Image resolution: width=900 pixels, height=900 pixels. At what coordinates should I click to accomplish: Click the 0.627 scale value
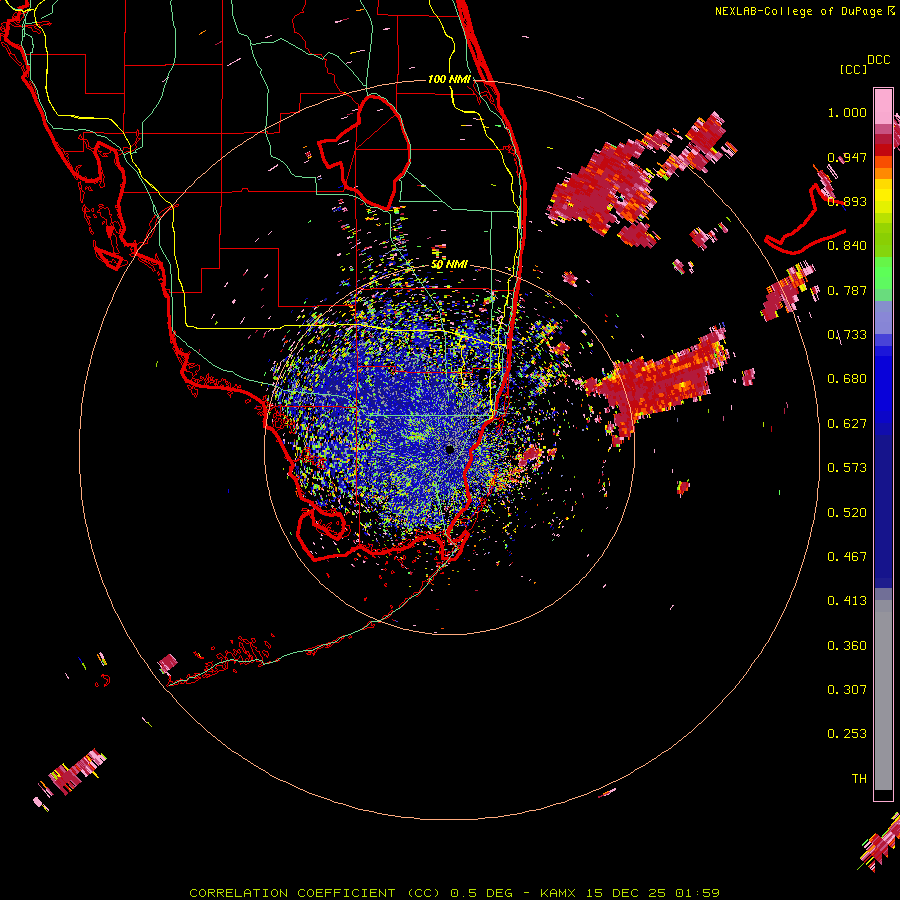[x=847, y=424]
